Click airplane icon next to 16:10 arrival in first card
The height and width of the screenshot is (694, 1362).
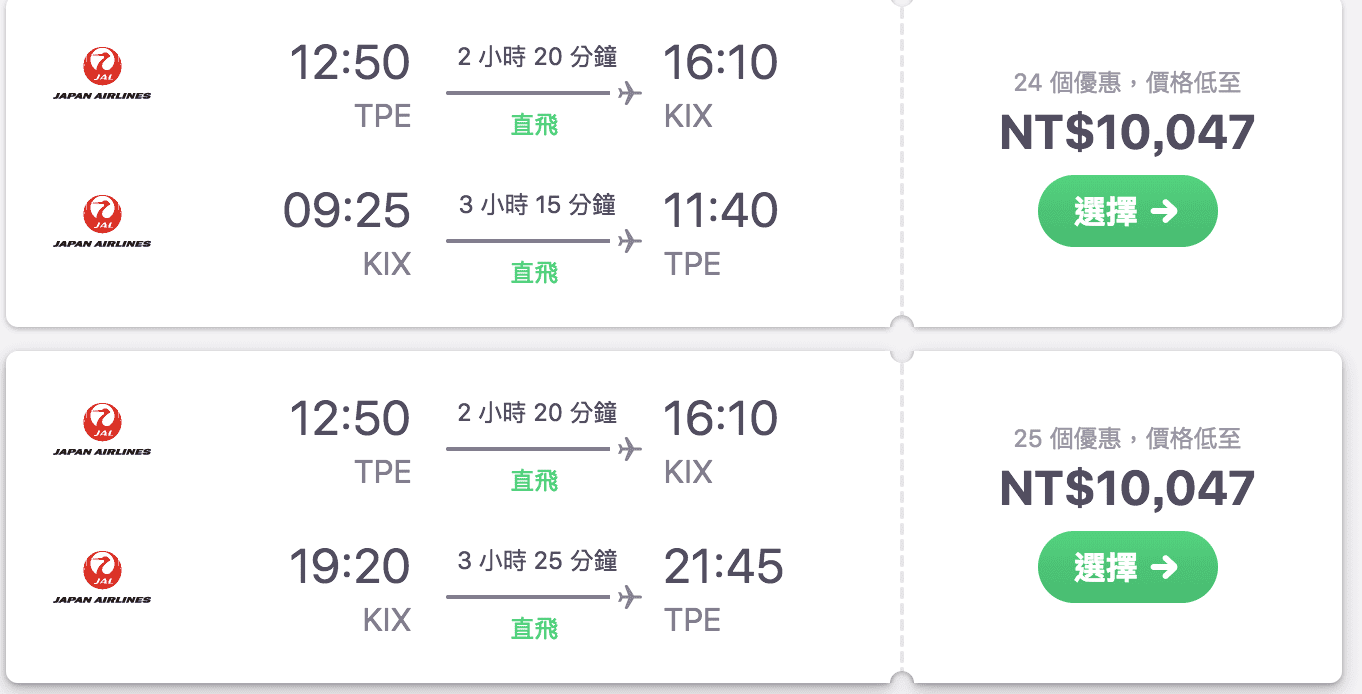tap(629, 94)
